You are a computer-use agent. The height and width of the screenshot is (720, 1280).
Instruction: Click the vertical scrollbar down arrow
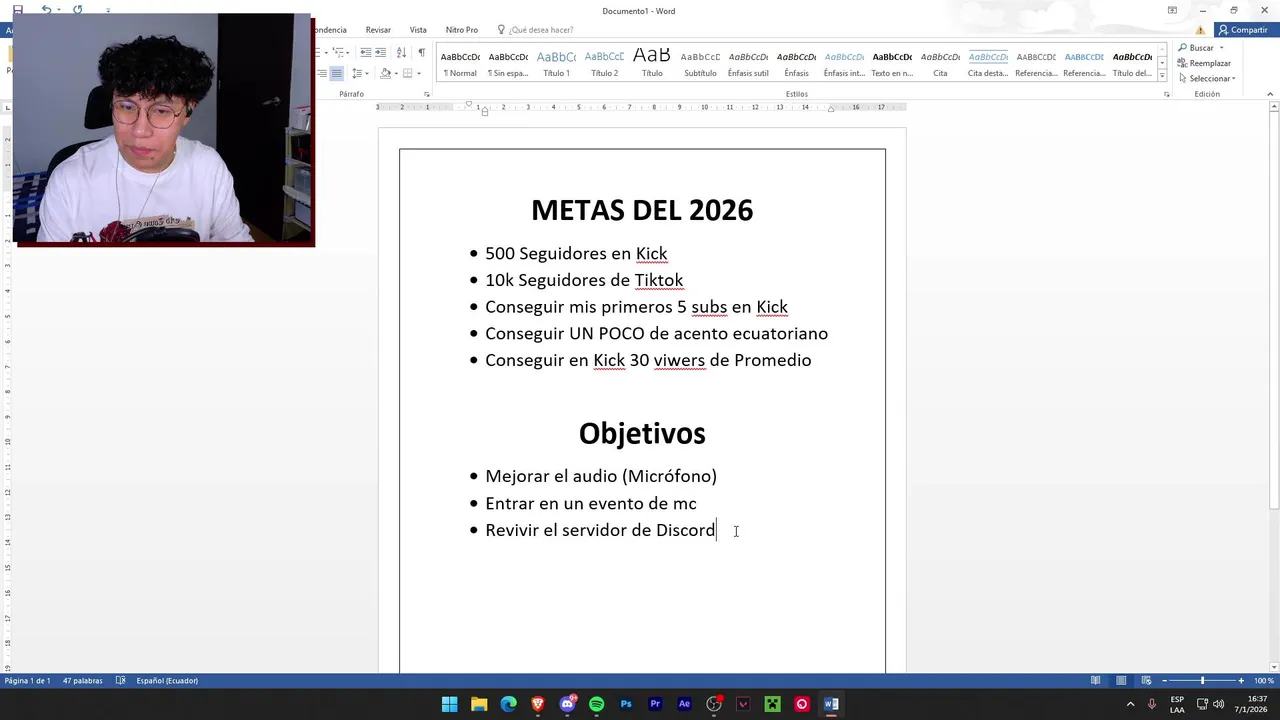coord(1274,667)
